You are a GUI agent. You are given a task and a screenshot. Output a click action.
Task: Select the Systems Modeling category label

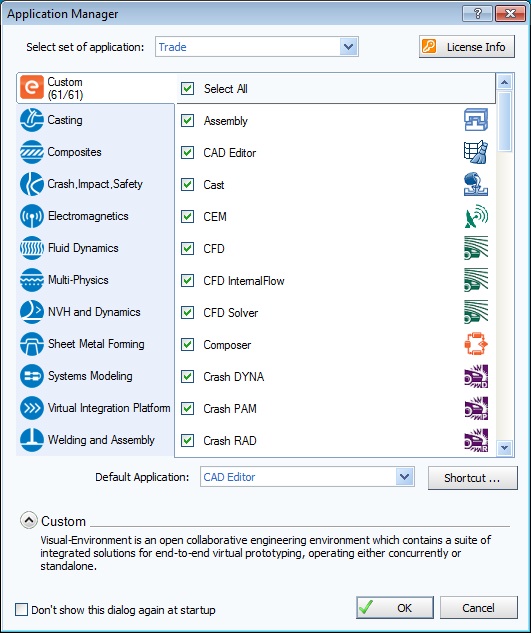(90, 376)
